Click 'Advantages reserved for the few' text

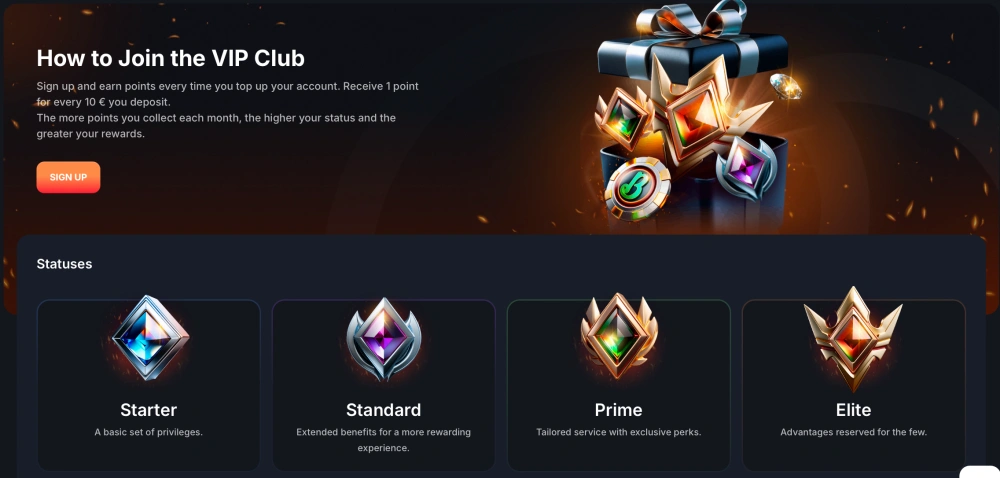click(x=853, y=432)
